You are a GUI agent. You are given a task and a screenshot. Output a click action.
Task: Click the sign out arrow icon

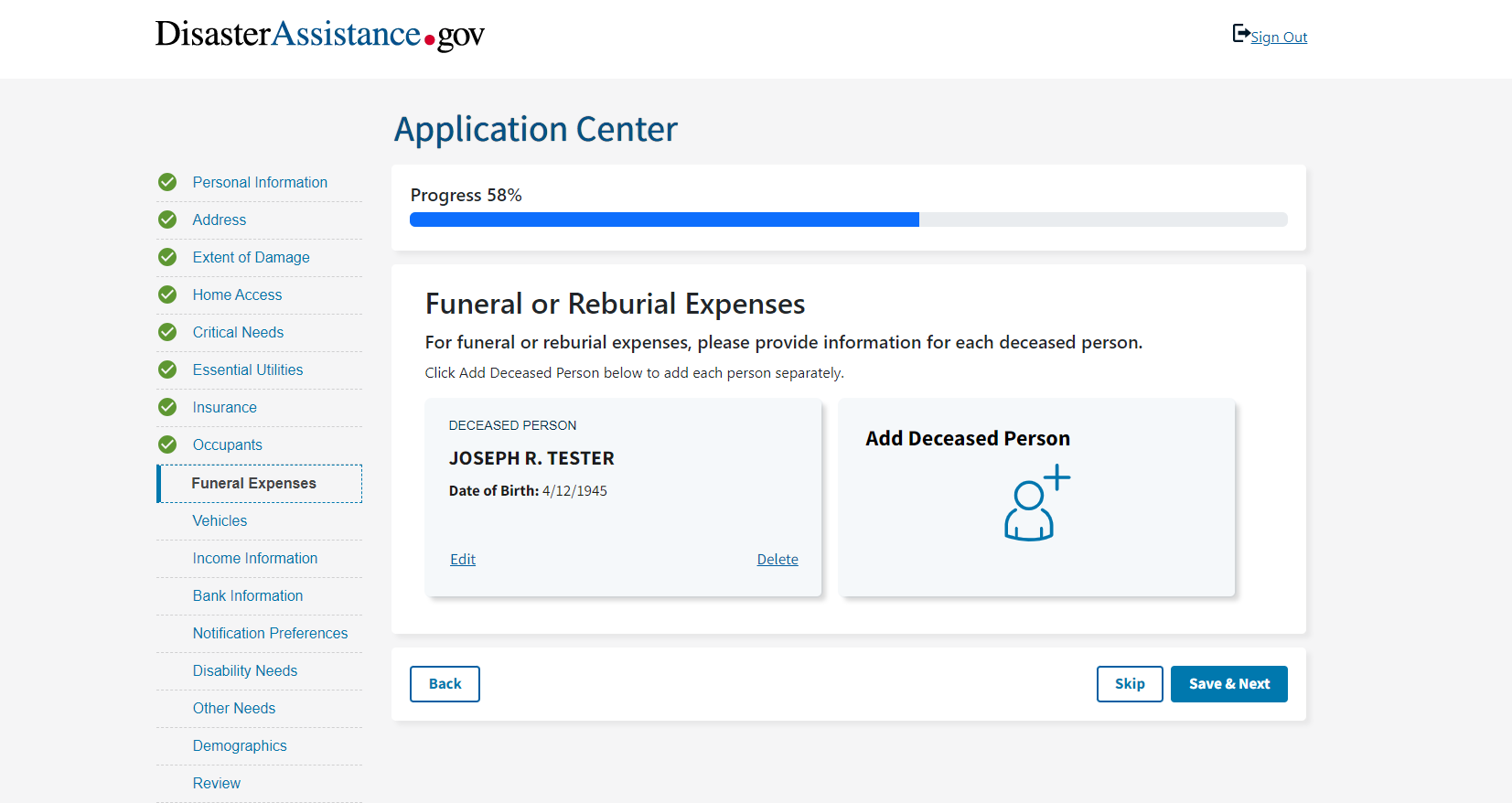point(1241,34)
